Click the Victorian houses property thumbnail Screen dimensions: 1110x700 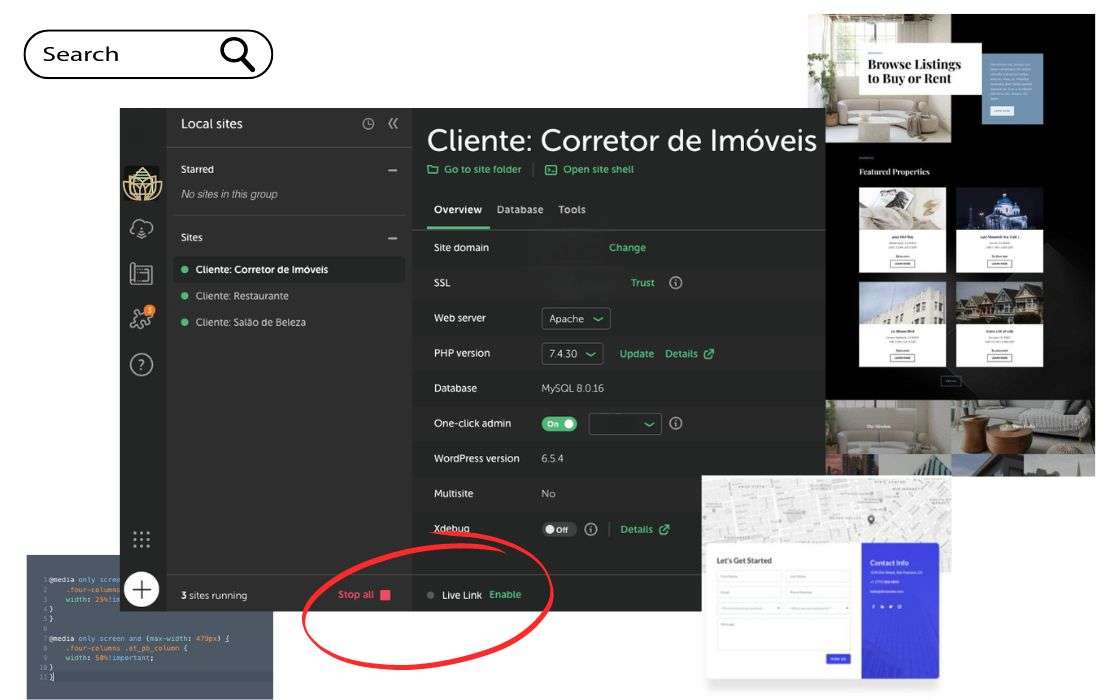click(999, 303)
